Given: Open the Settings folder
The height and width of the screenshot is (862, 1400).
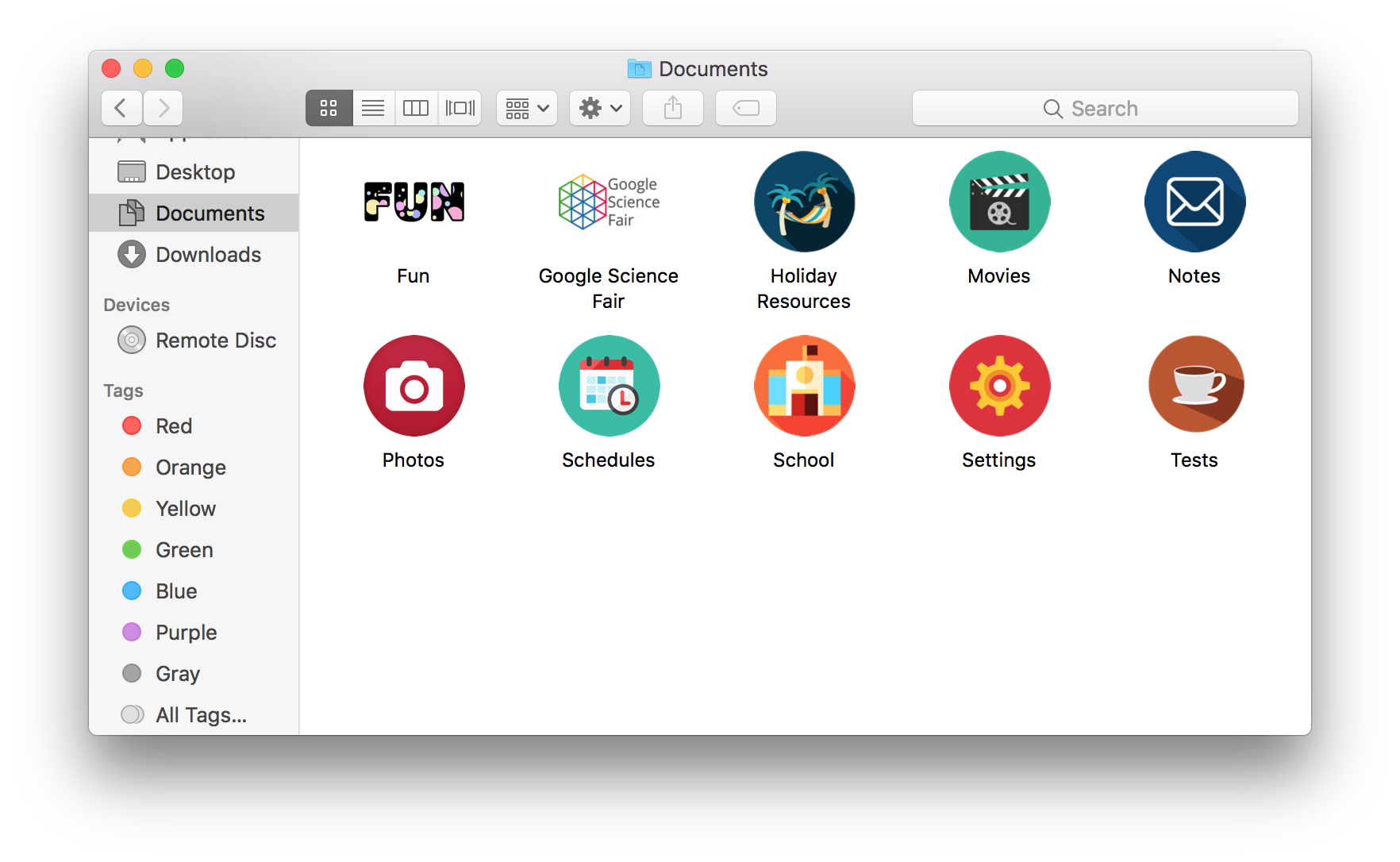Looking at the screenshot, I should tap(998, 385).
